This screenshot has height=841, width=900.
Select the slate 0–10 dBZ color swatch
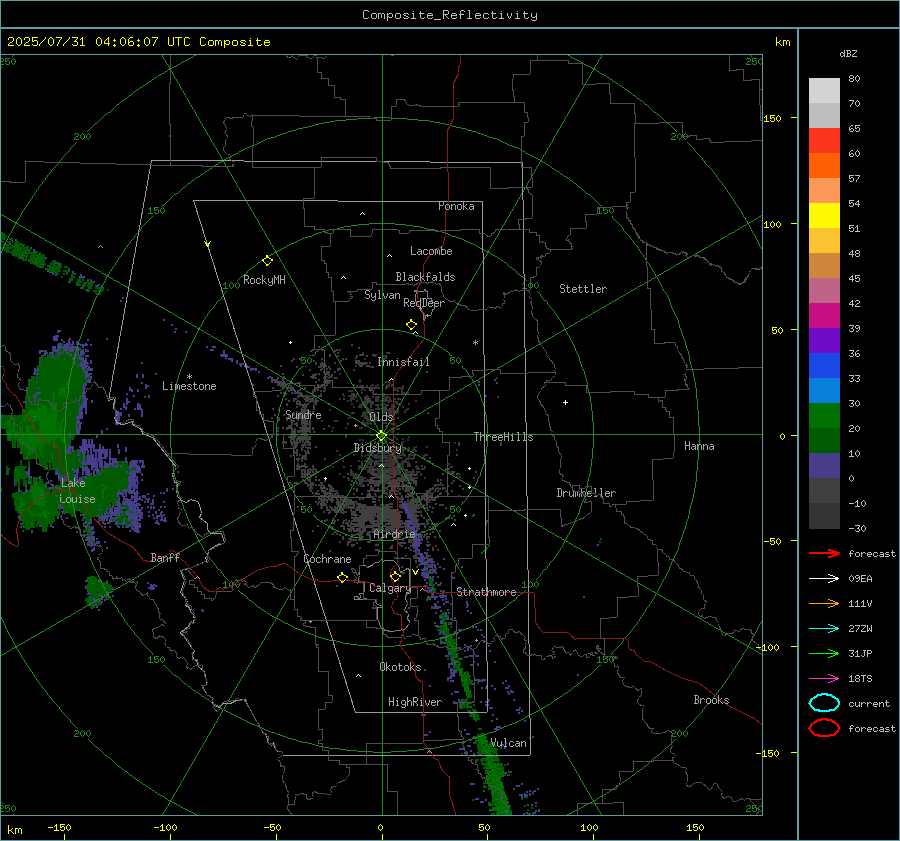coord(824,466)
